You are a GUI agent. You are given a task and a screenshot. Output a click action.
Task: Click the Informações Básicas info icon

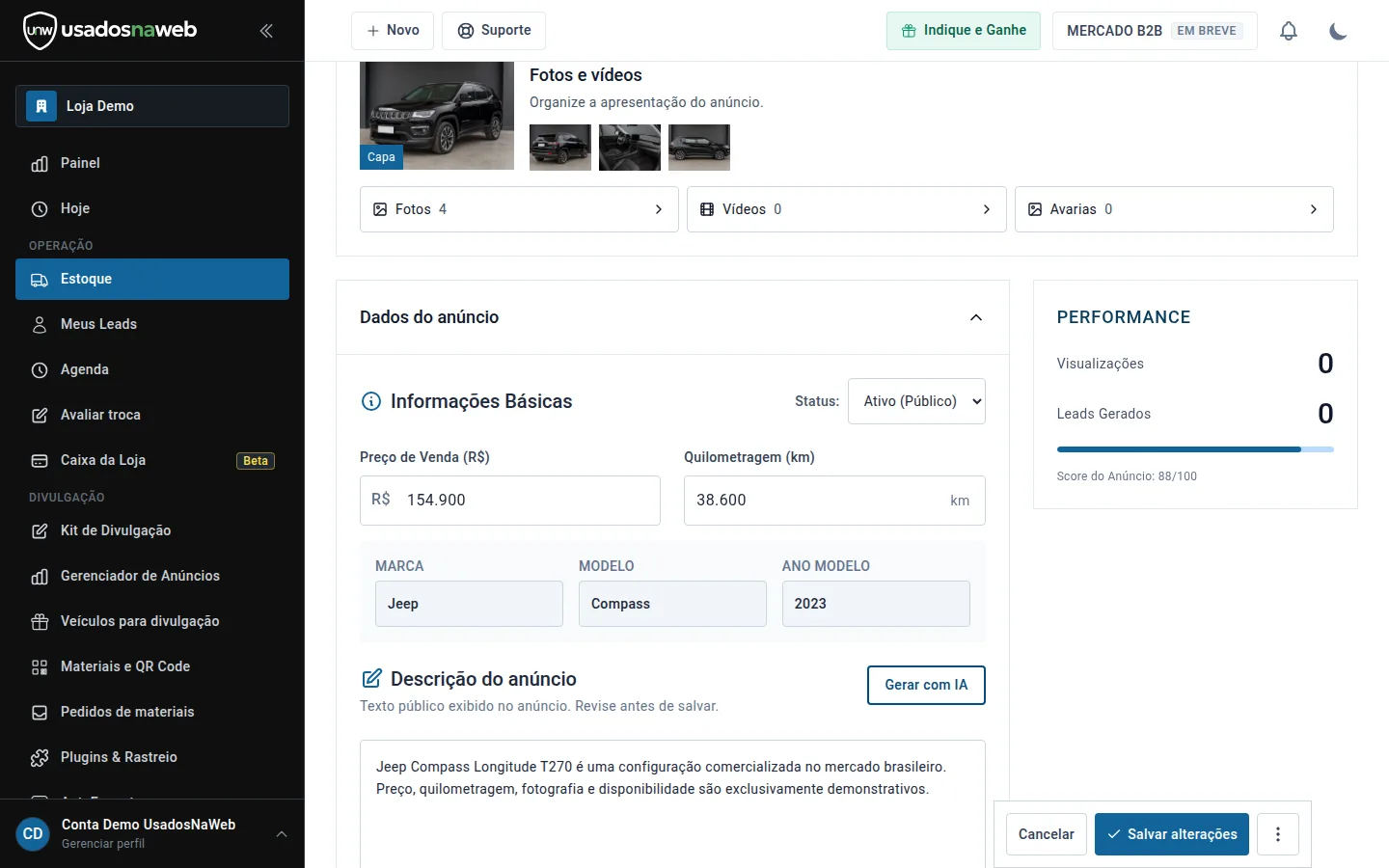click(x=371, y=401)
